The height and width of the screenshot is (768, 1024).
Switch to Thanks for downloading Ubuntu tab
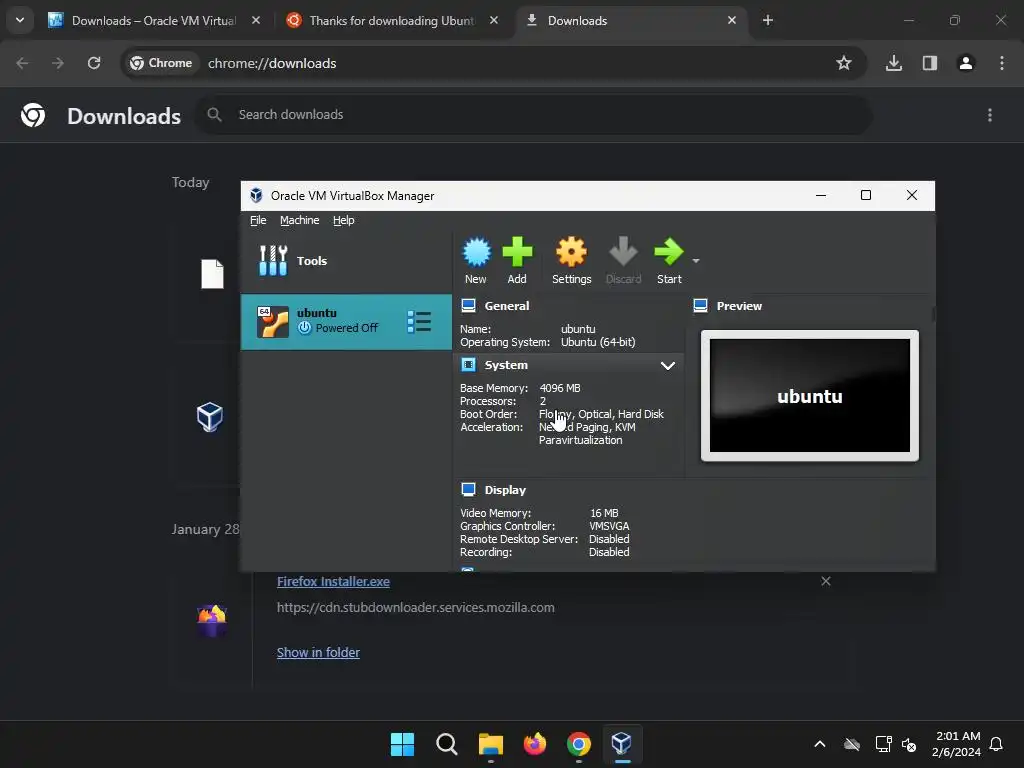(x=392, y=20)
